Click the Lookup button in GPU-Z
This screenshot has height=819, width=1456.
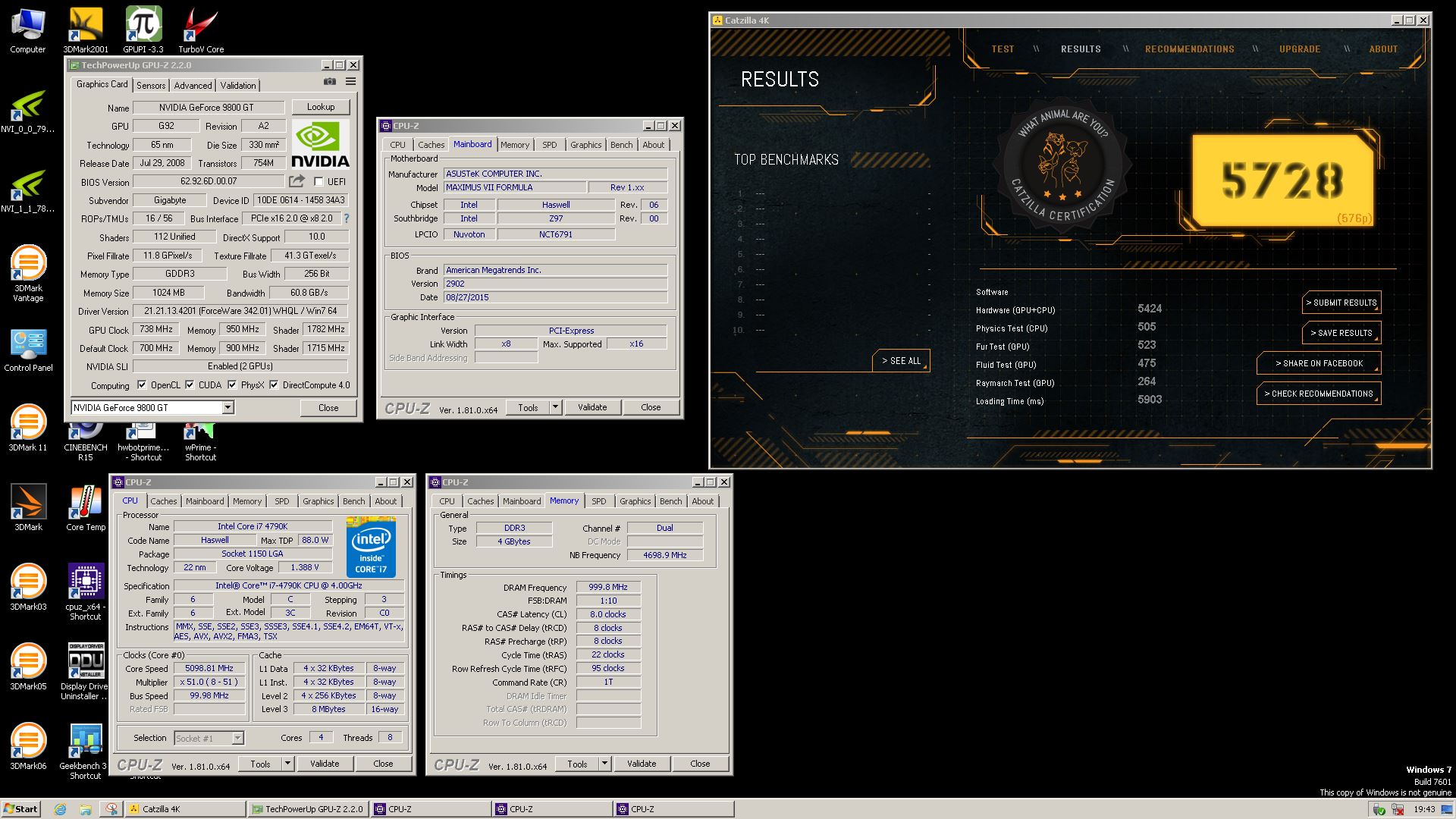(x=321, y=107)
